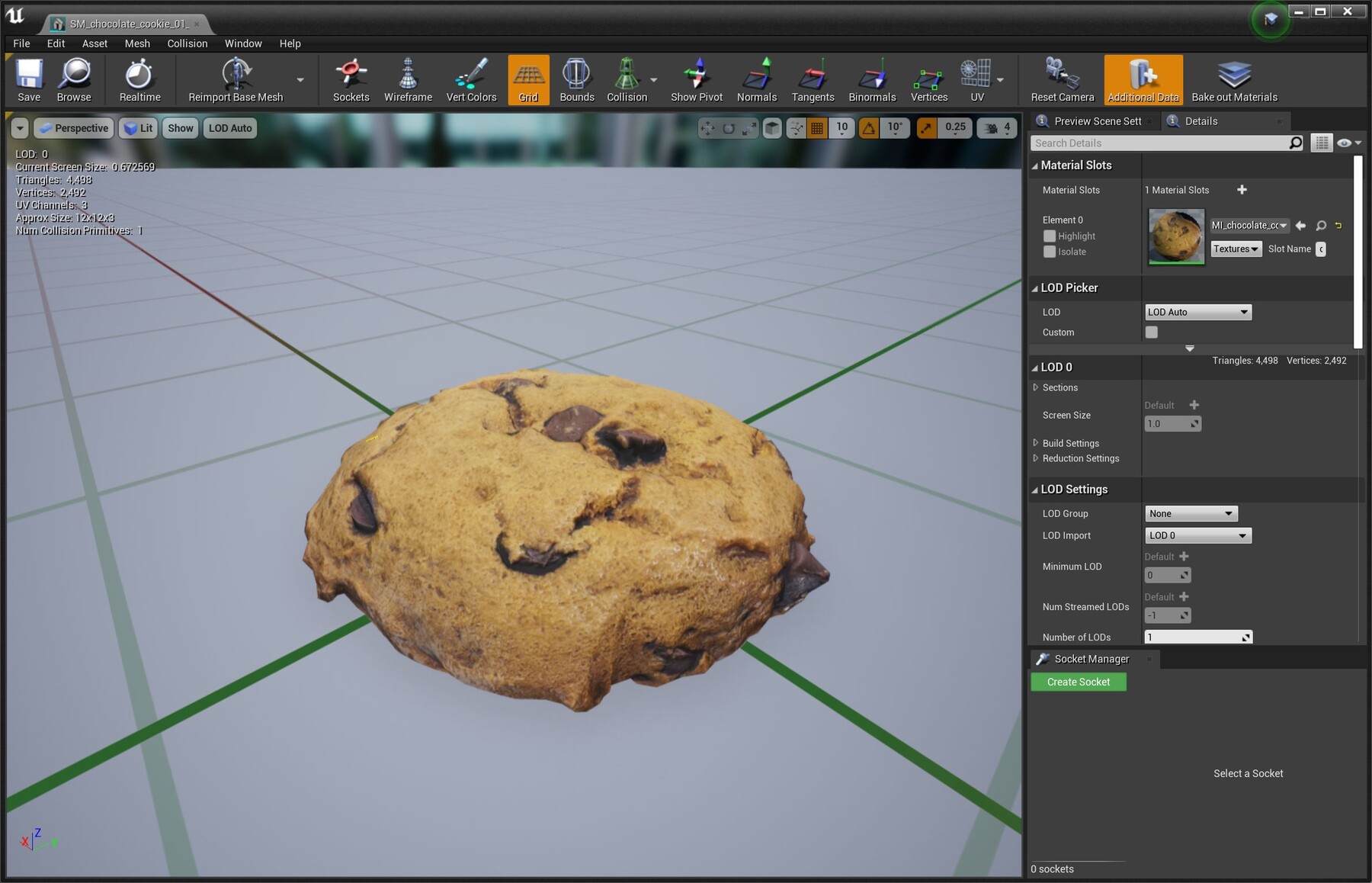The image size is (1372, 883).
Task: Enable Highlight for Element 0
Action: coord(1050,236)
